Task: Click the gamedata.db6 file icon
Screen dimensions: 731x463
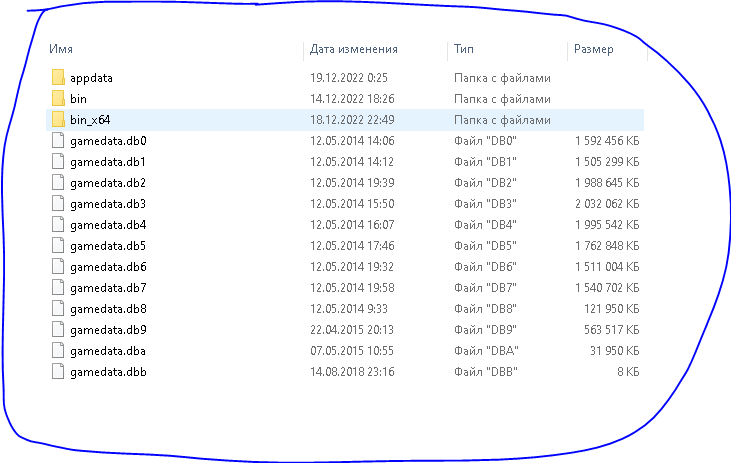Action: coord(57,267)
